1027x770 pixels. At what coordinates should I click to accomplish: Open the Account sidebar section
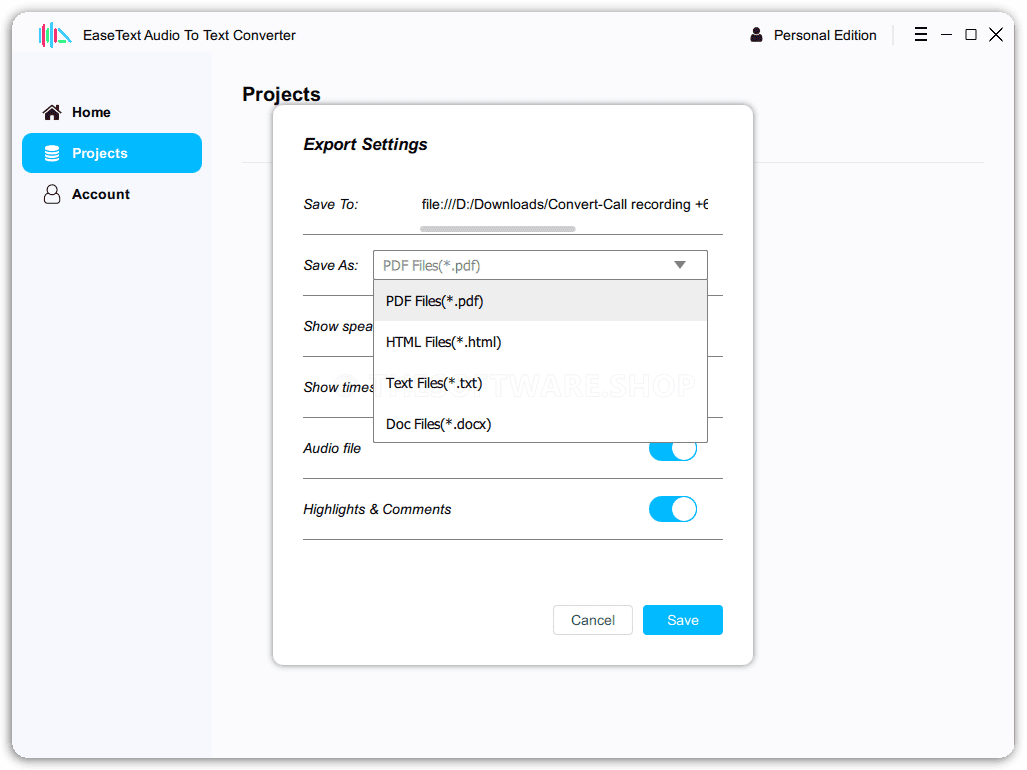(x=112, y=194)
